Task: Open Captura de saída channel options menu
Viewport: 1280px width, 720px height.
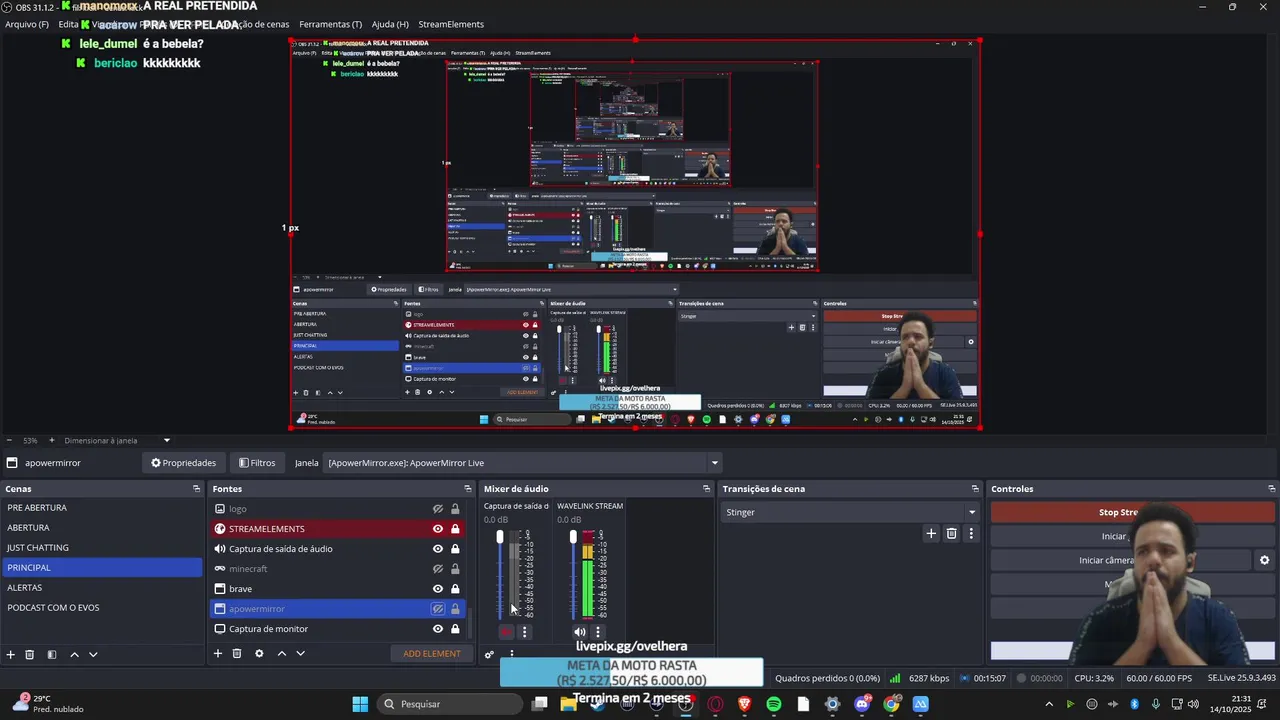Action: (524, 631)
